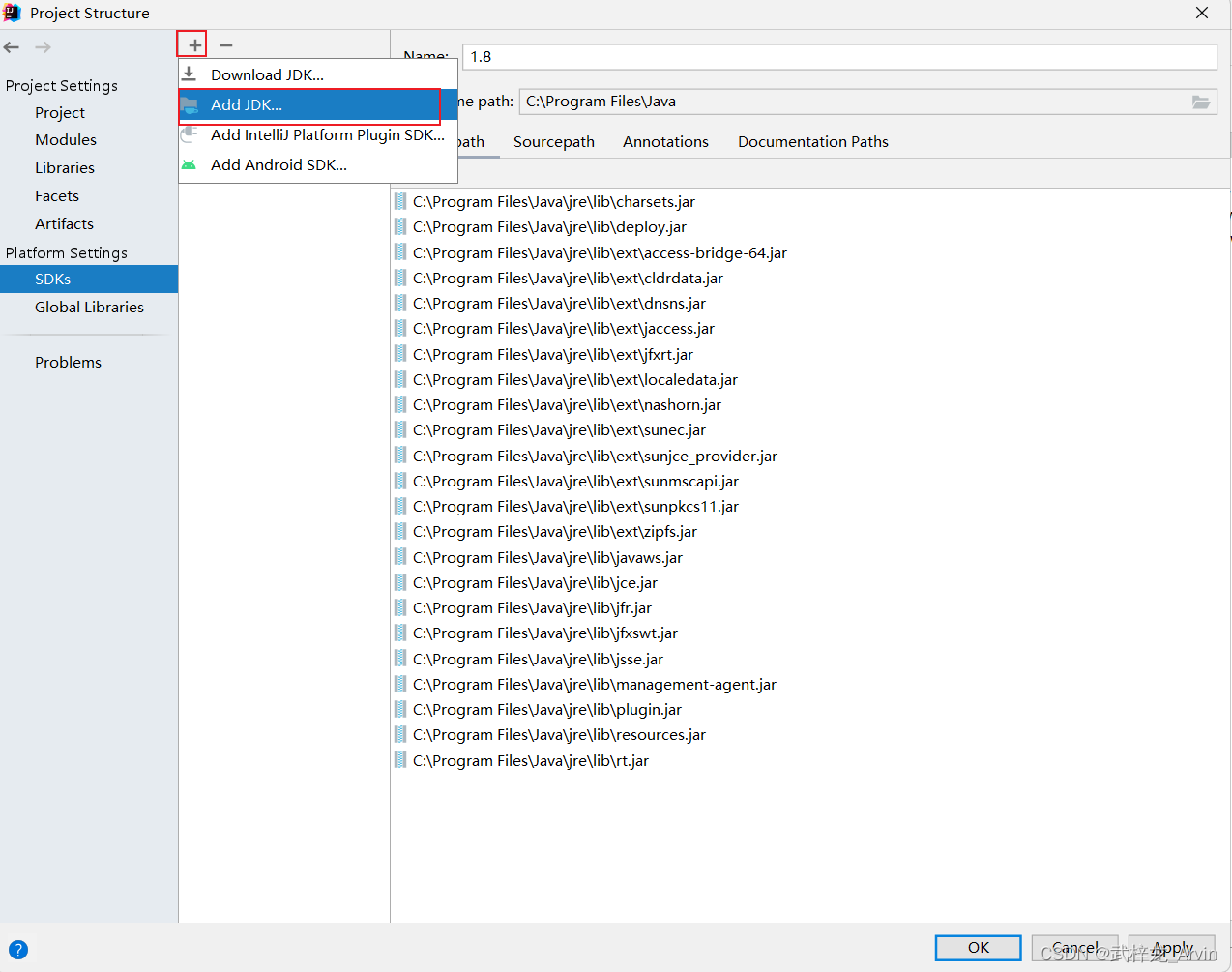
Task: Click the plus button to add SDK
Action: [x=194, y=45]
